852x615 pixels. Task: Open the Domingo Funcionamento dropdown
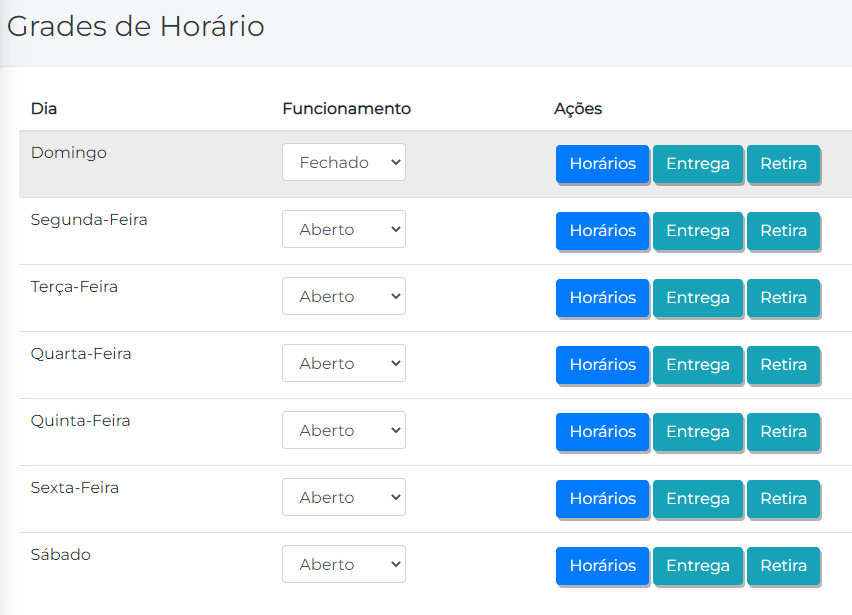pos(343,162)
